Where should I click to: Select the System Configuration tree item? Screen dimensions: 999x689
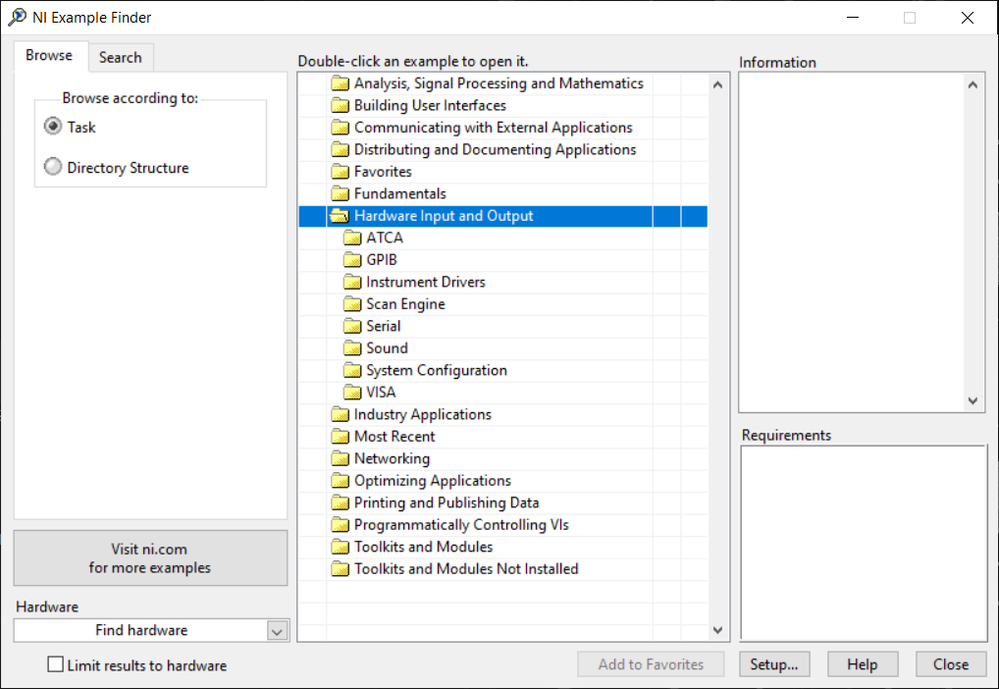point(436,370)
